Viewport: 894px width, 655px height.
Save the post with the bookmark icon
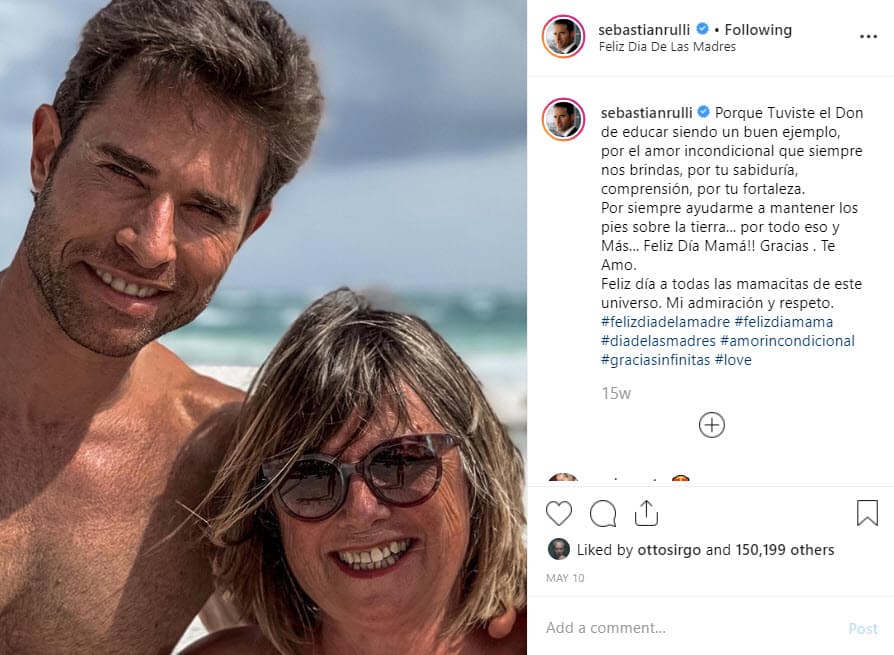click(x=866, y=512)
